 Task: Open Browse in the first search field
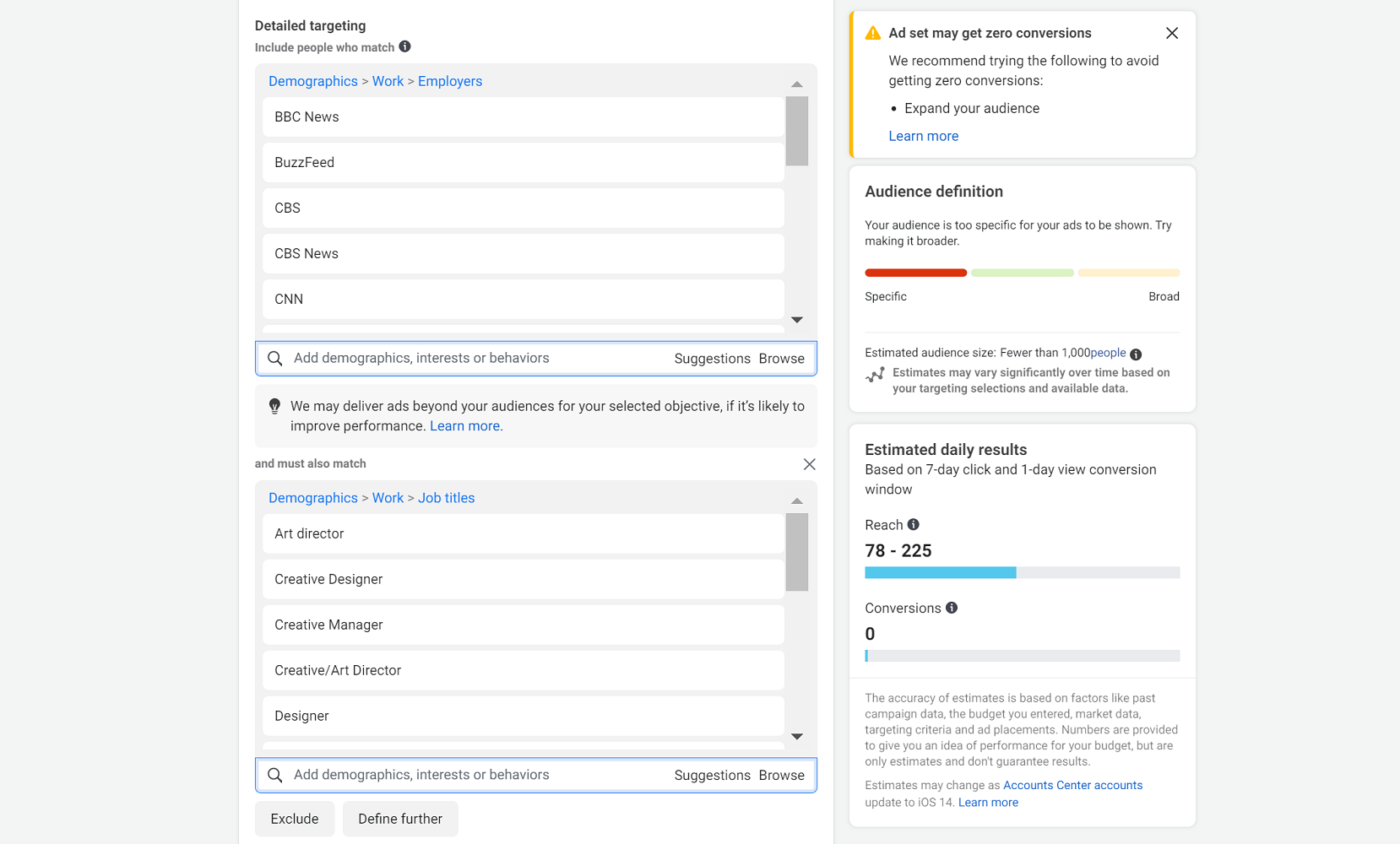(781, 359)
